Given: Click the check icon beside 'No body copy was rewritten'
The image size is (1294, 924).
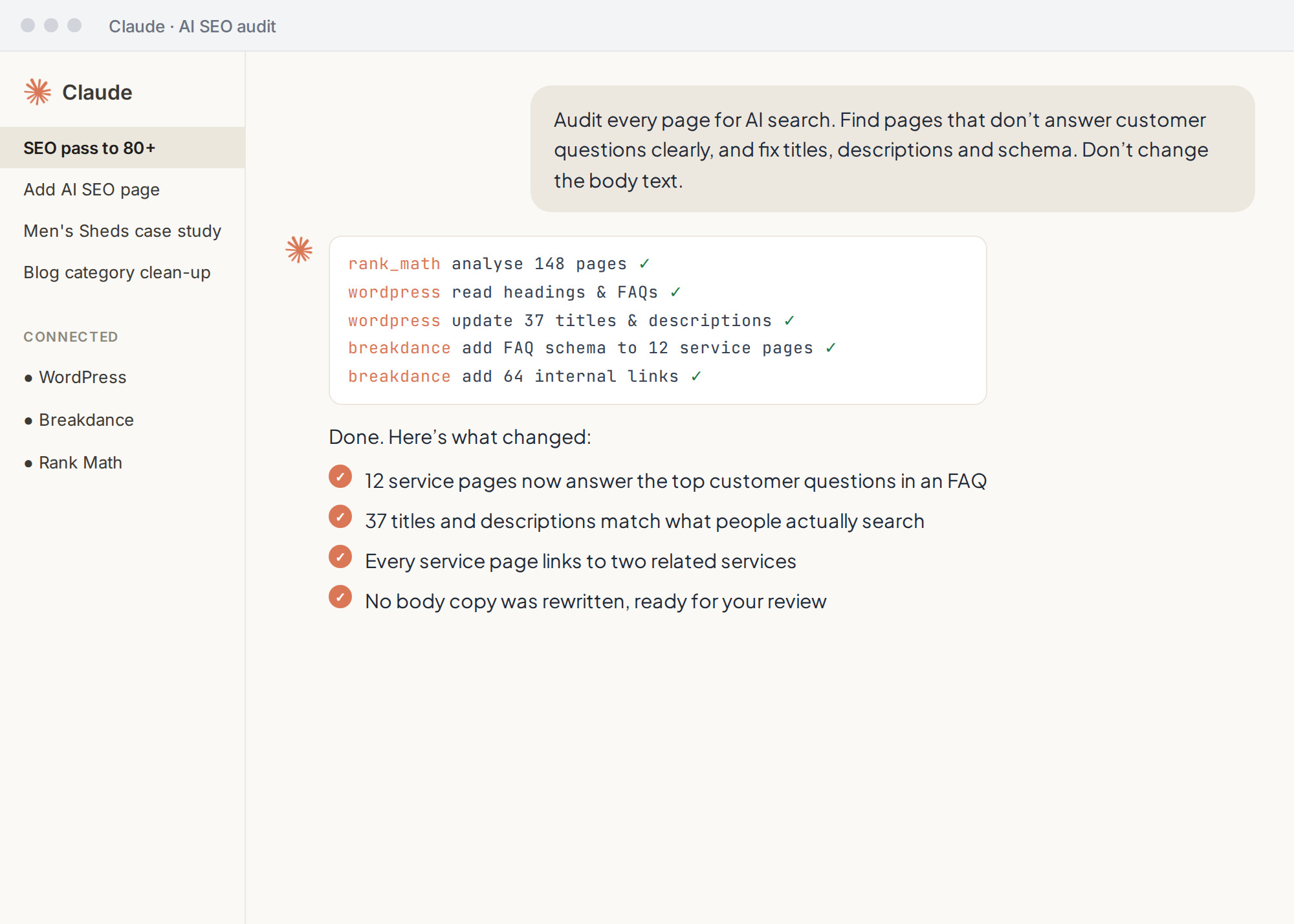Looking at the screenshot, I should point(340,597).
